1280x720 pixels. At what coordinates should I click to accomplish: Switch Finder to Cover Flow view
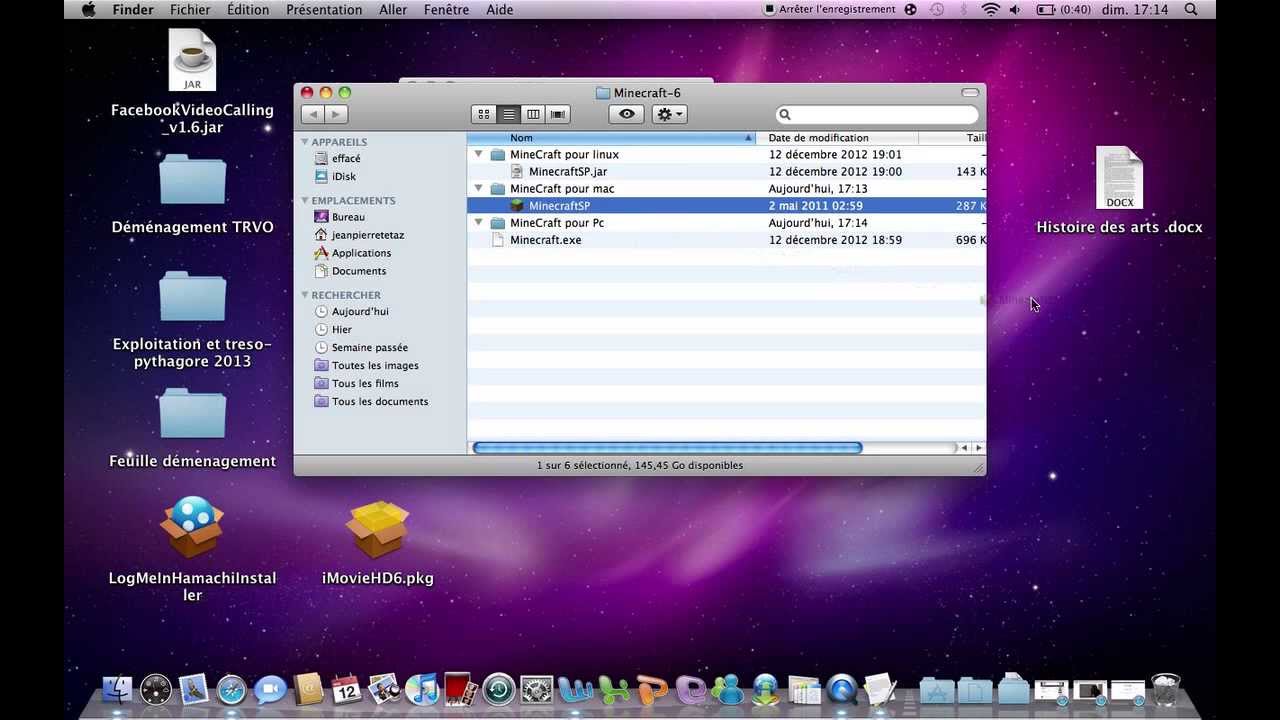(558, 115)
